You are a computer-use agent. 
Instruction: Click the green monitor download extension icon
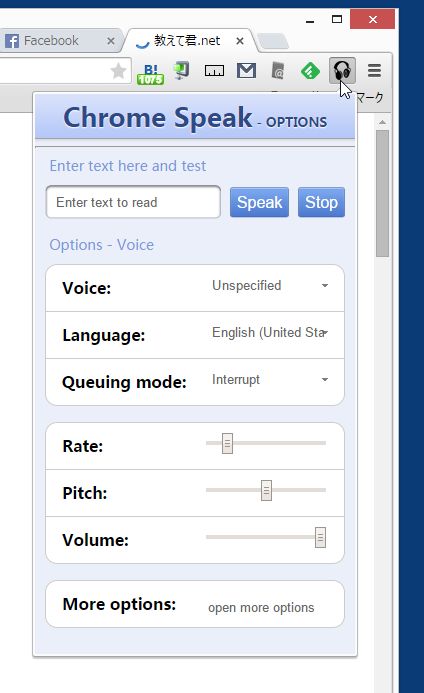pos(182,71)
